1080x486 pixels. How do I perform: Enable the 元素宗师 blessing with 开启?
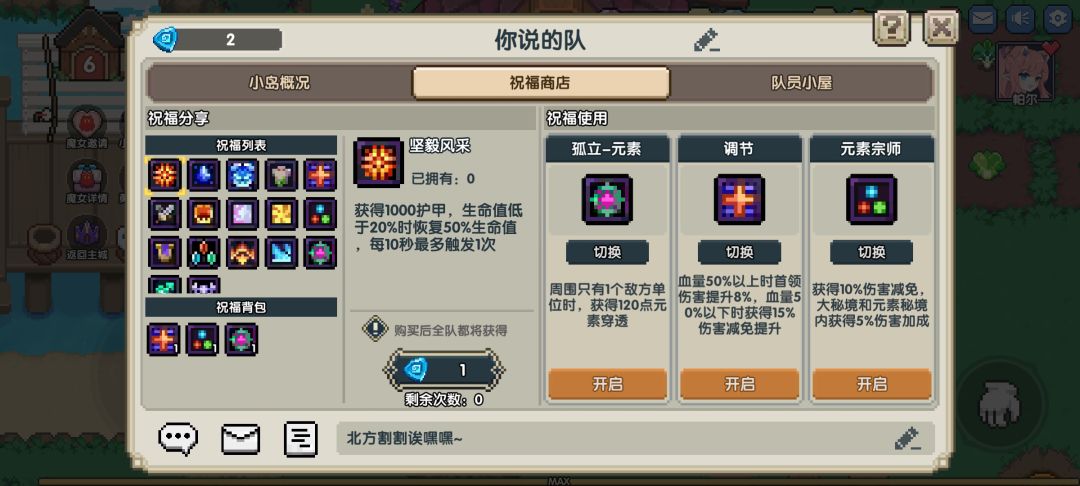(x=872, y=384)
